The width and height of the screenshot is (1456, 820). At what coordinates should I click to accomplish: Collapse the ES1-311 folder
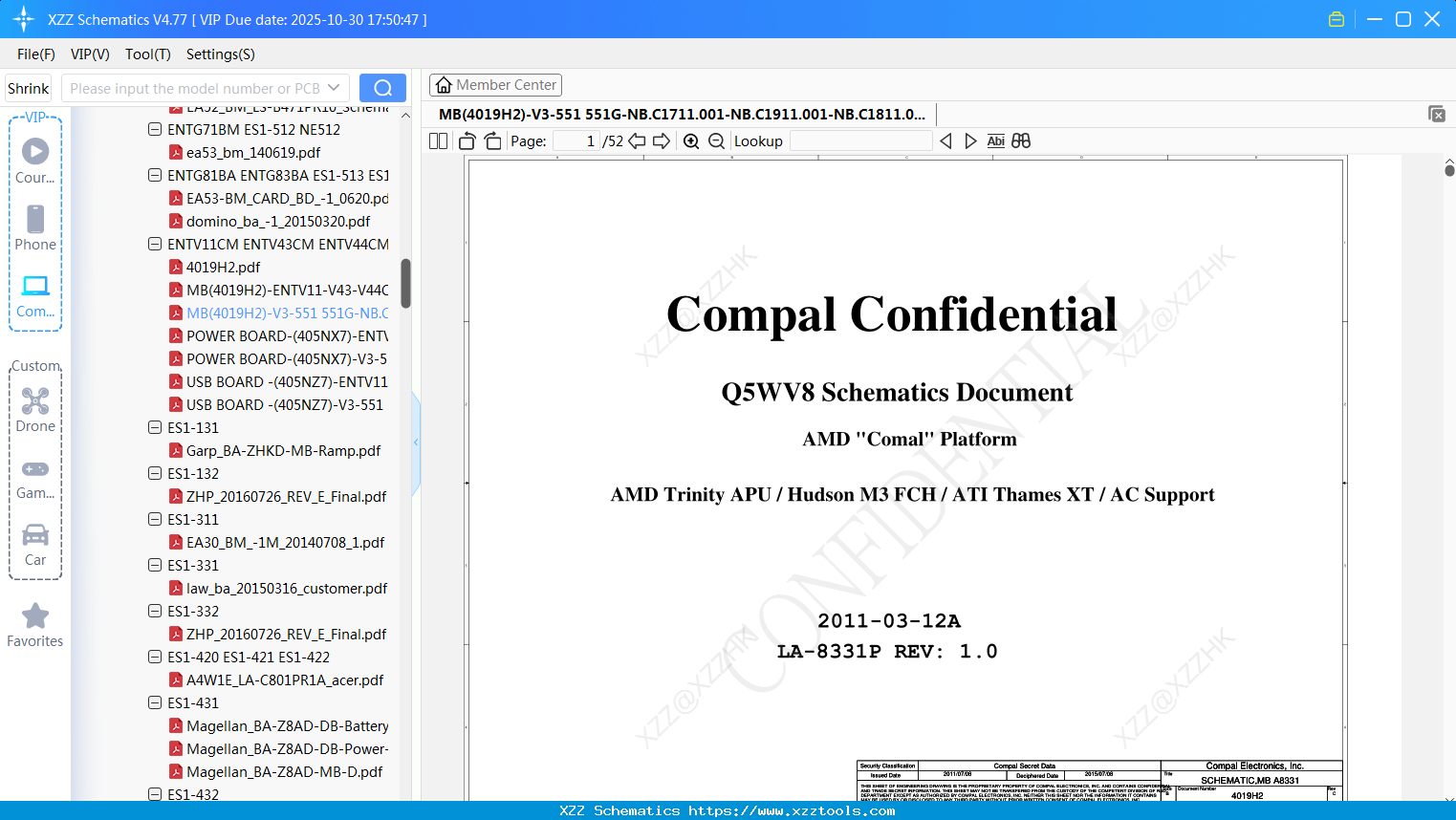(155, 519)
